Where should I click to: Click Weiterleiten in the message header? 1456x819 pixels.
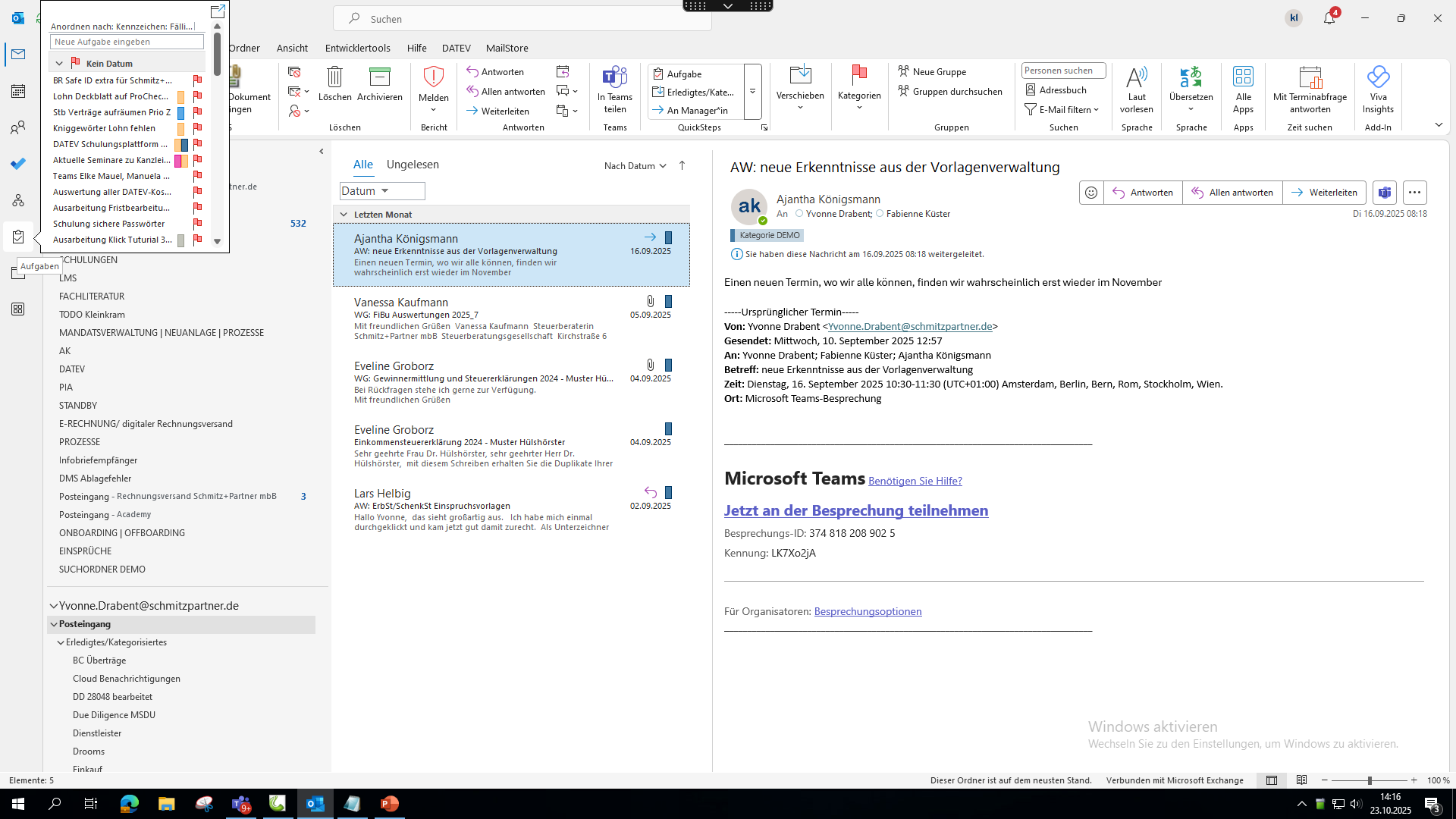1324,193
